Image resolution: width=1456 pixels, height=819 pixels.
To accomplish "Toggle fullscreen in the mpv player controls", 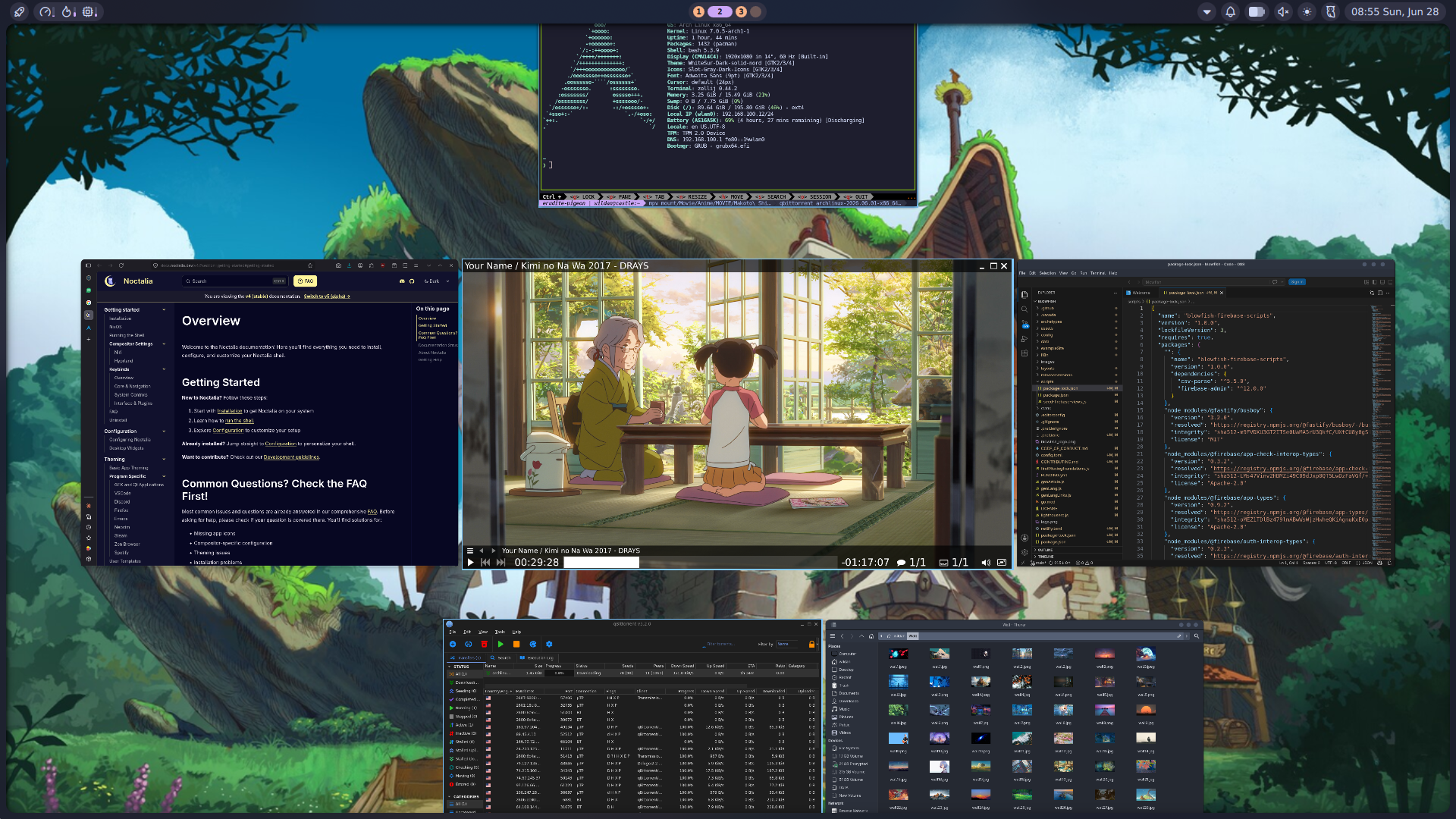I will click(x=1002, y=562).
